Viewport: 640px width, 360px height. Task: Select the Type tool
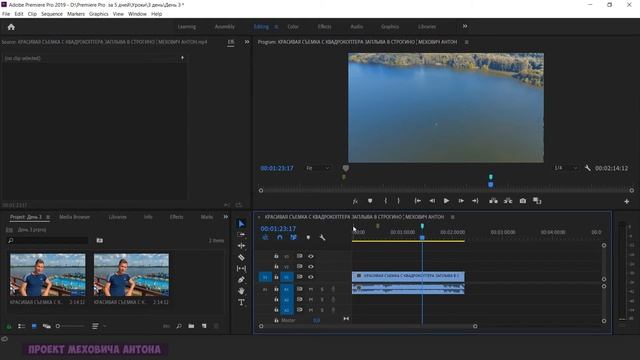[241, 302]
